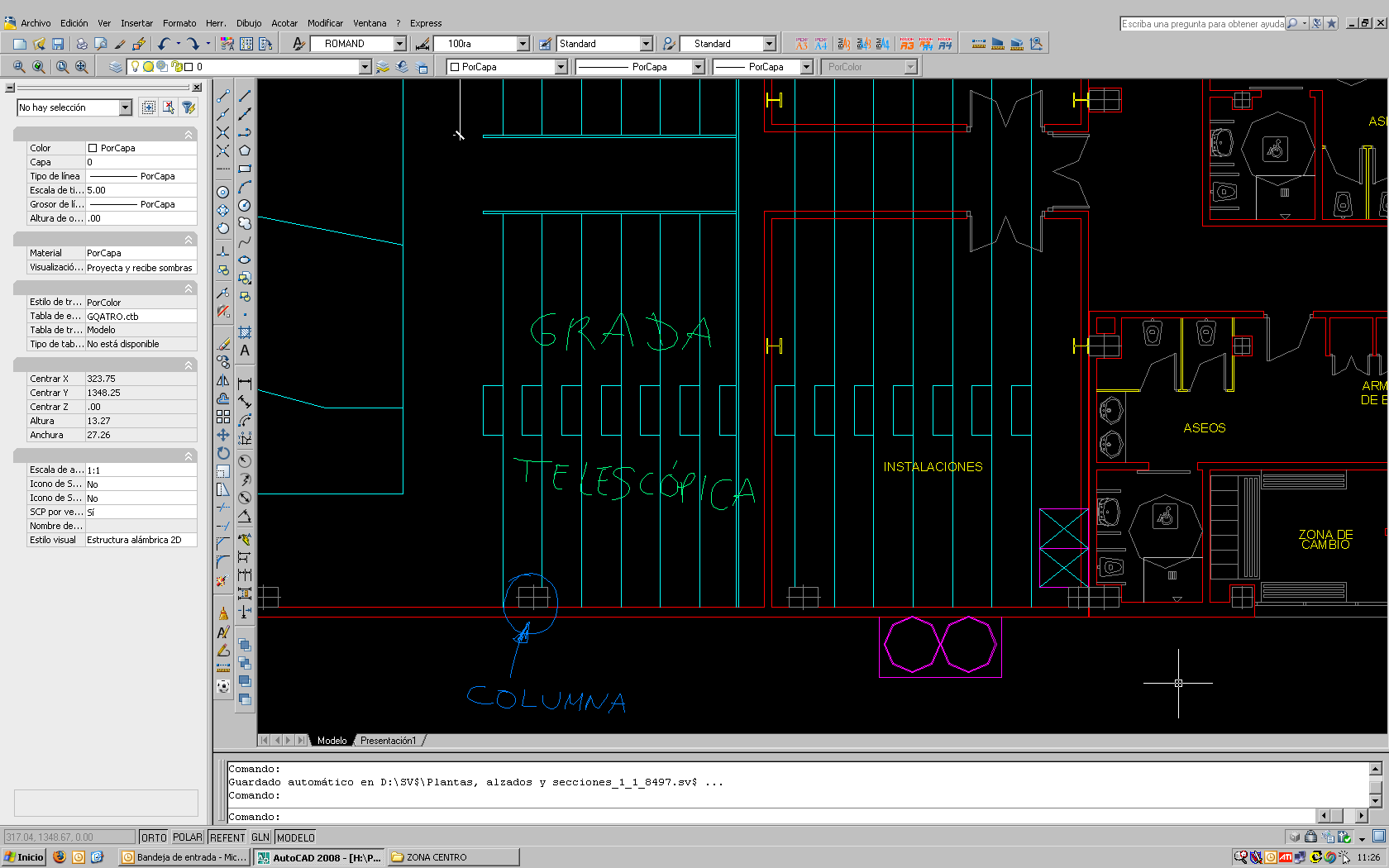Select the Linear dimension tool
1389x868 pixels.
(245, 384)
